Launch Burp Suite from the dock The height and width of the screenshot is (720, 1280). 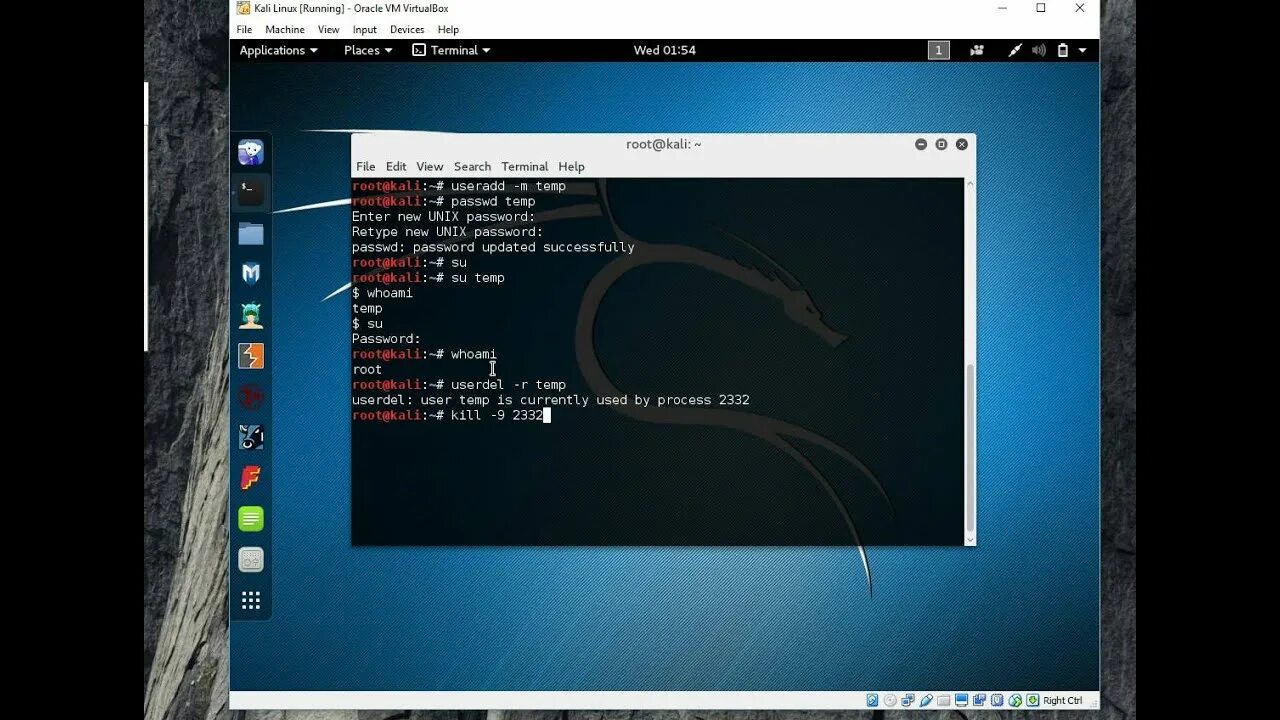(251, 356)
